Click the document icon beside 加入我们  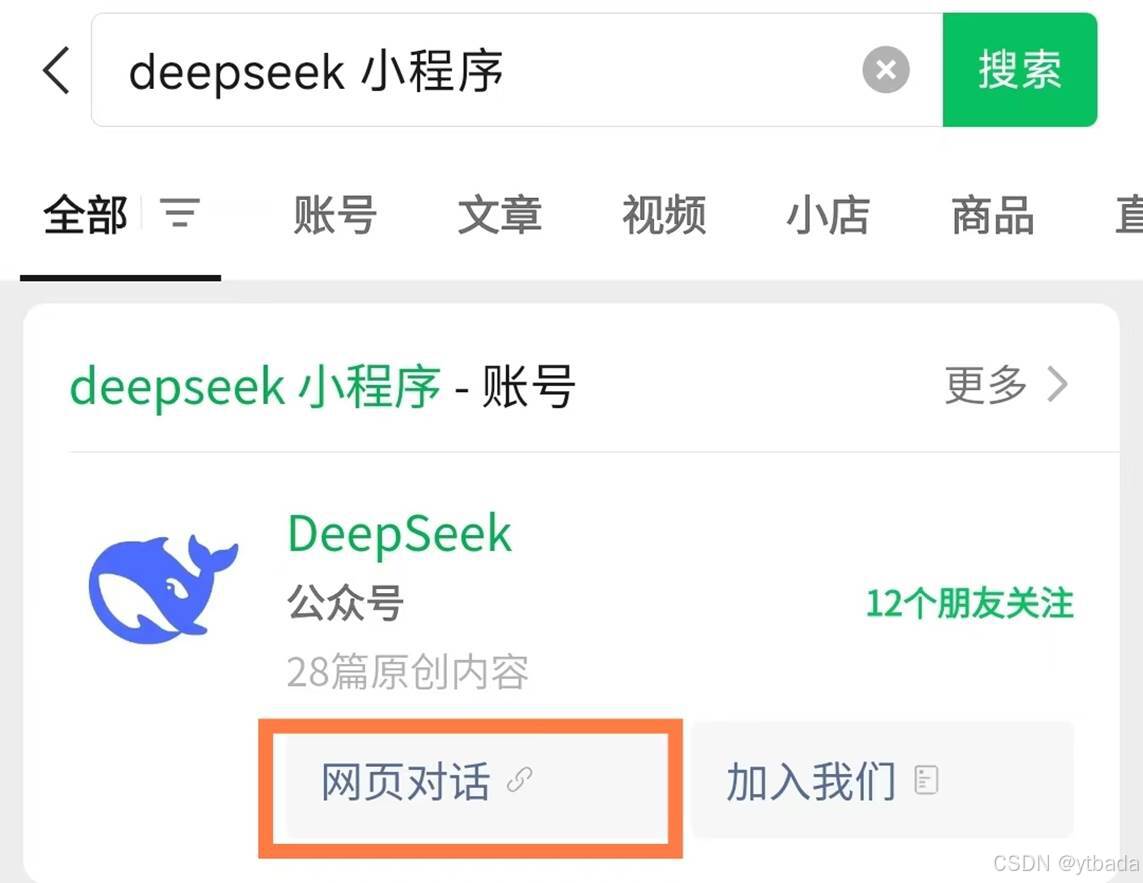(x=927, y=780)
